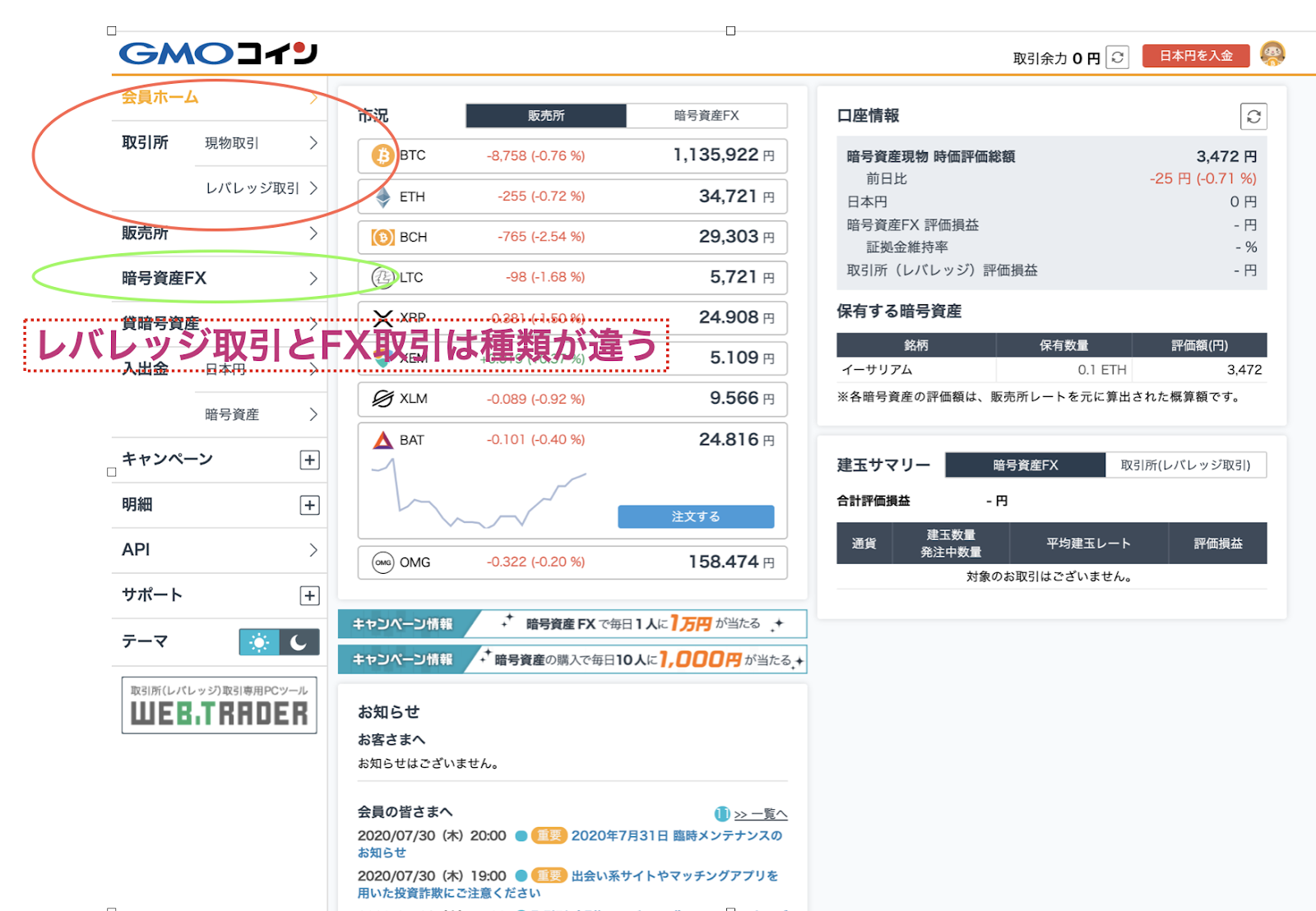Select 暗号資産FX tab in 建玉サマリー
The image size is (1316, 911).
(x=1025, y=465)
